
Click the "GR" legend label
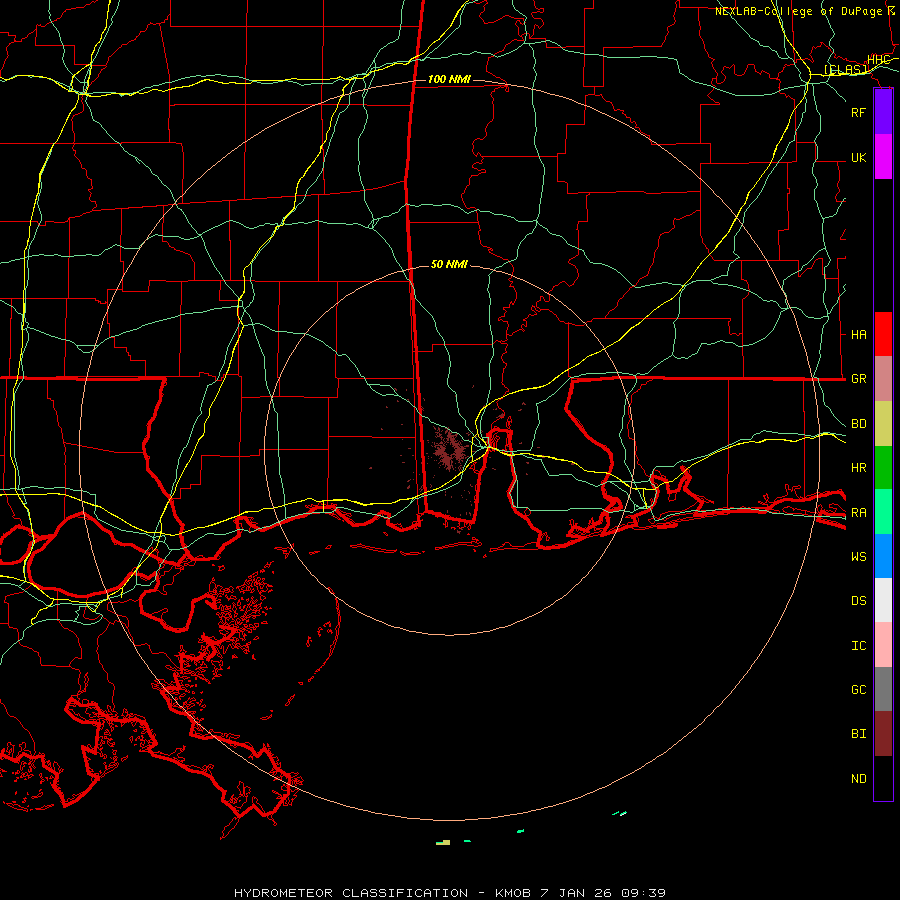coord(858,379)
